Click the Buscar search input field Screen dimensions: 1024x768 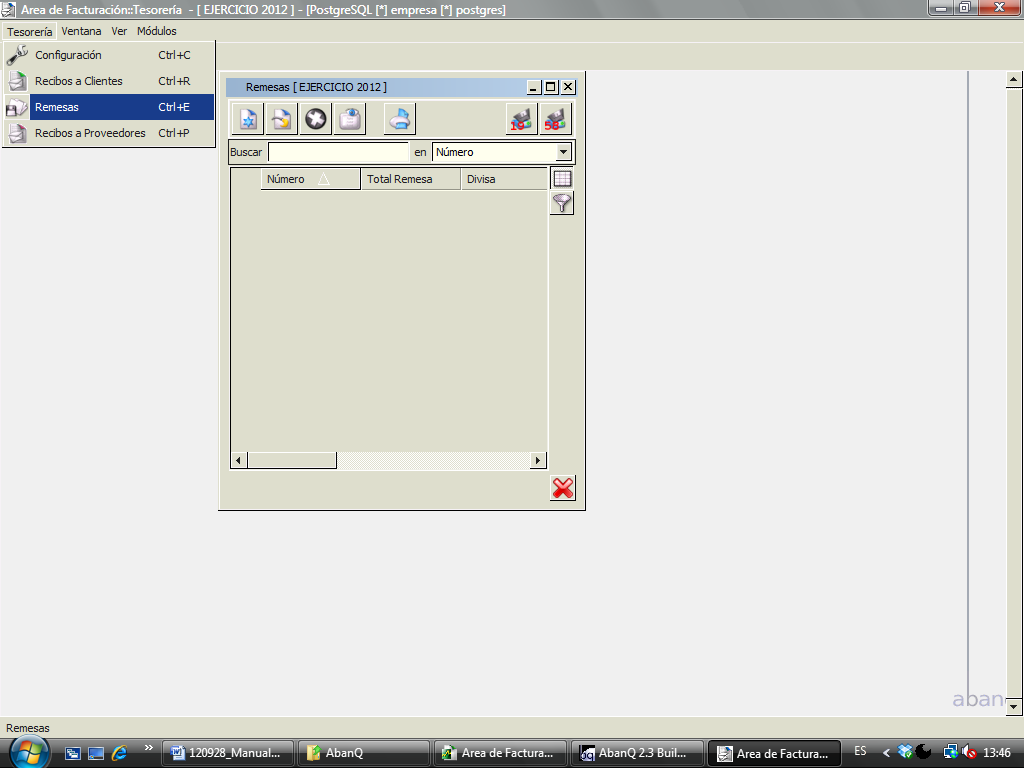[338, 152]
